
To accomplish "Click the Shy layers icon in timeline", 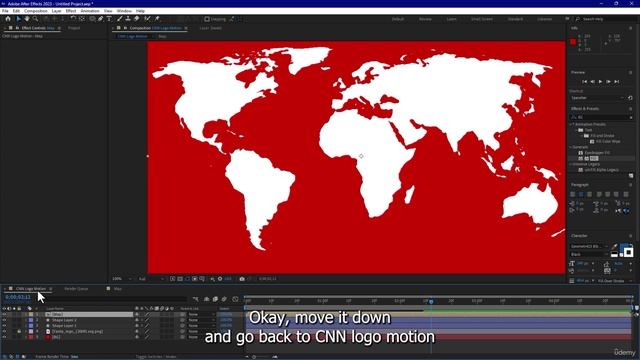I will click(x=207, y=299).
